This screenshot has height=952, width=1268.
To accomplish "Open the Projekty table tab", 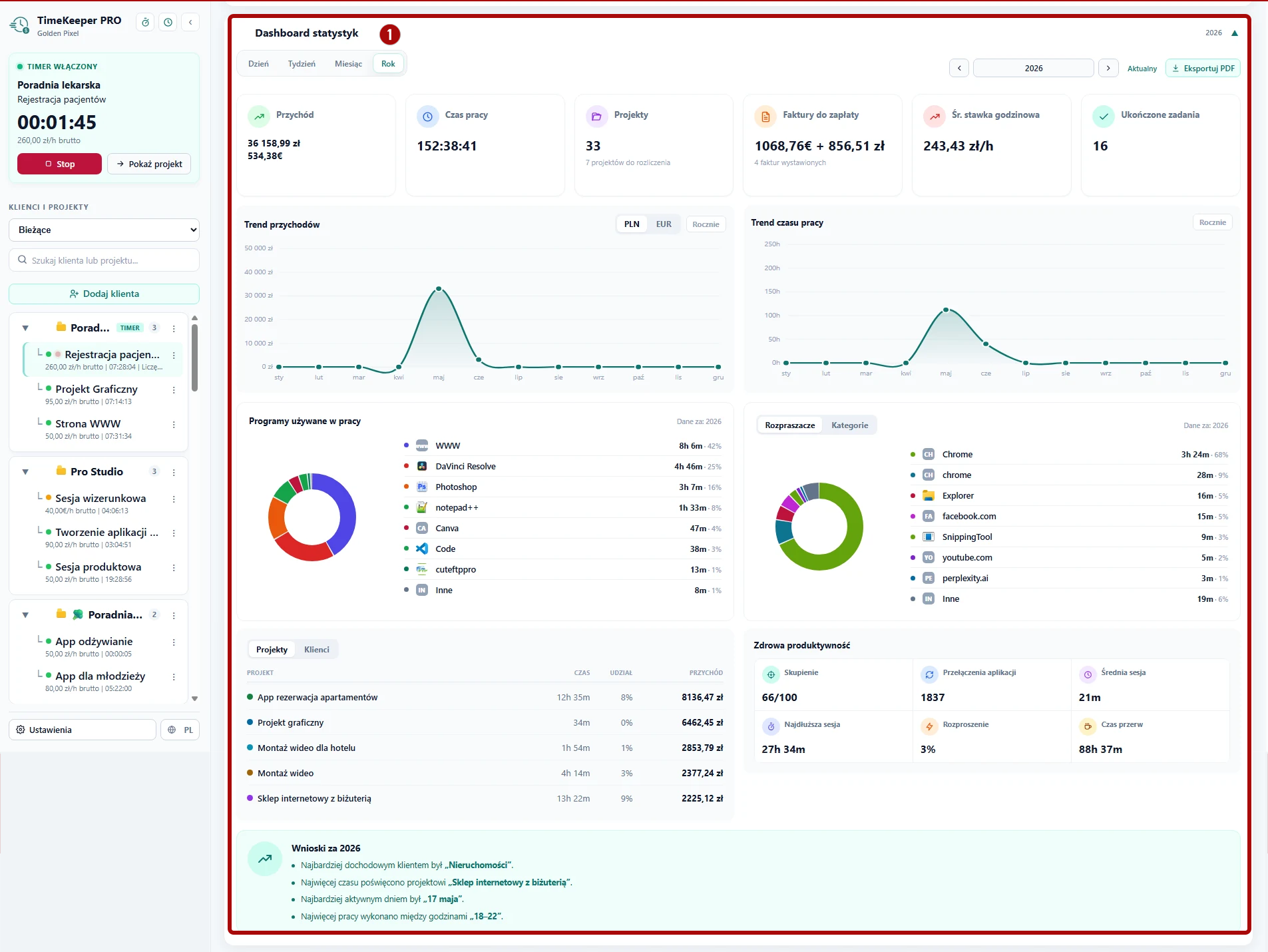I will pos(272,650).
